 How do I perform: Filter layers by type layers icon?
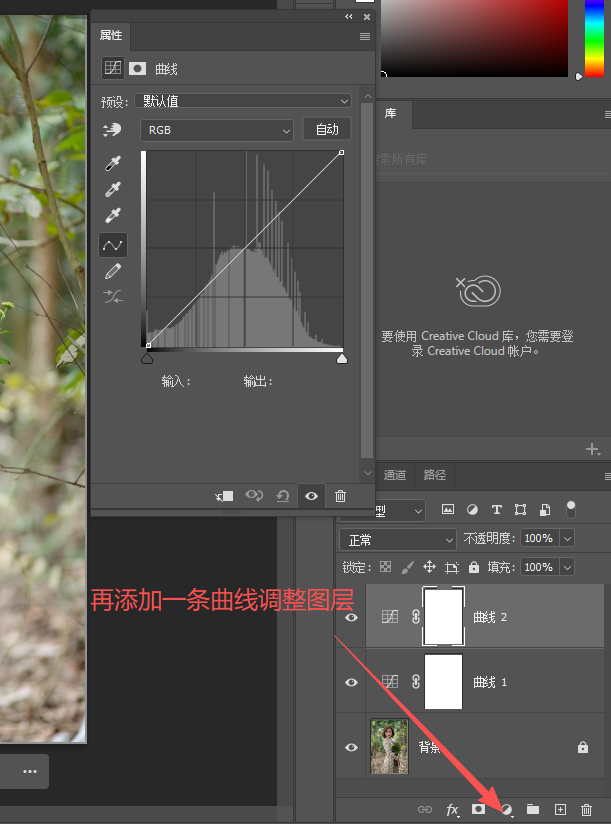[496, 509]
